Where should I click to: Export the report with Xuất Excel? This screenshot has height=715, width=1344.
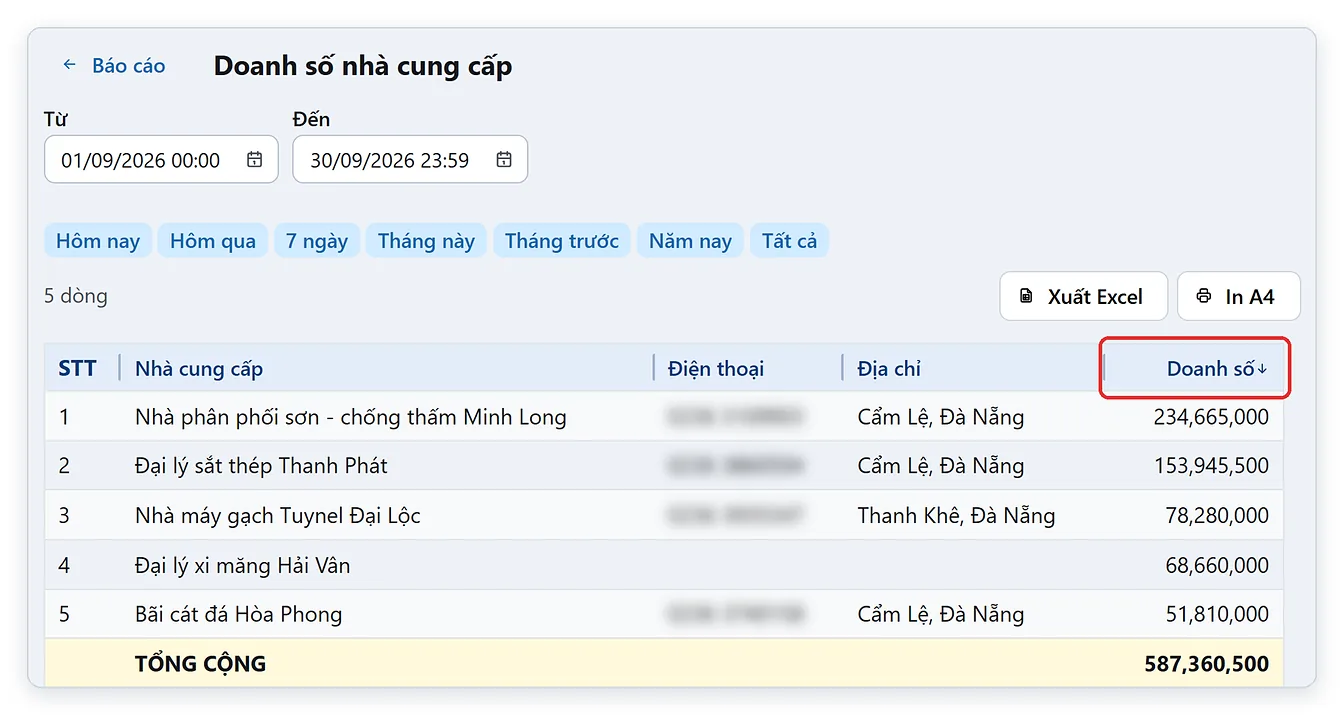(x=1084, y=296)
